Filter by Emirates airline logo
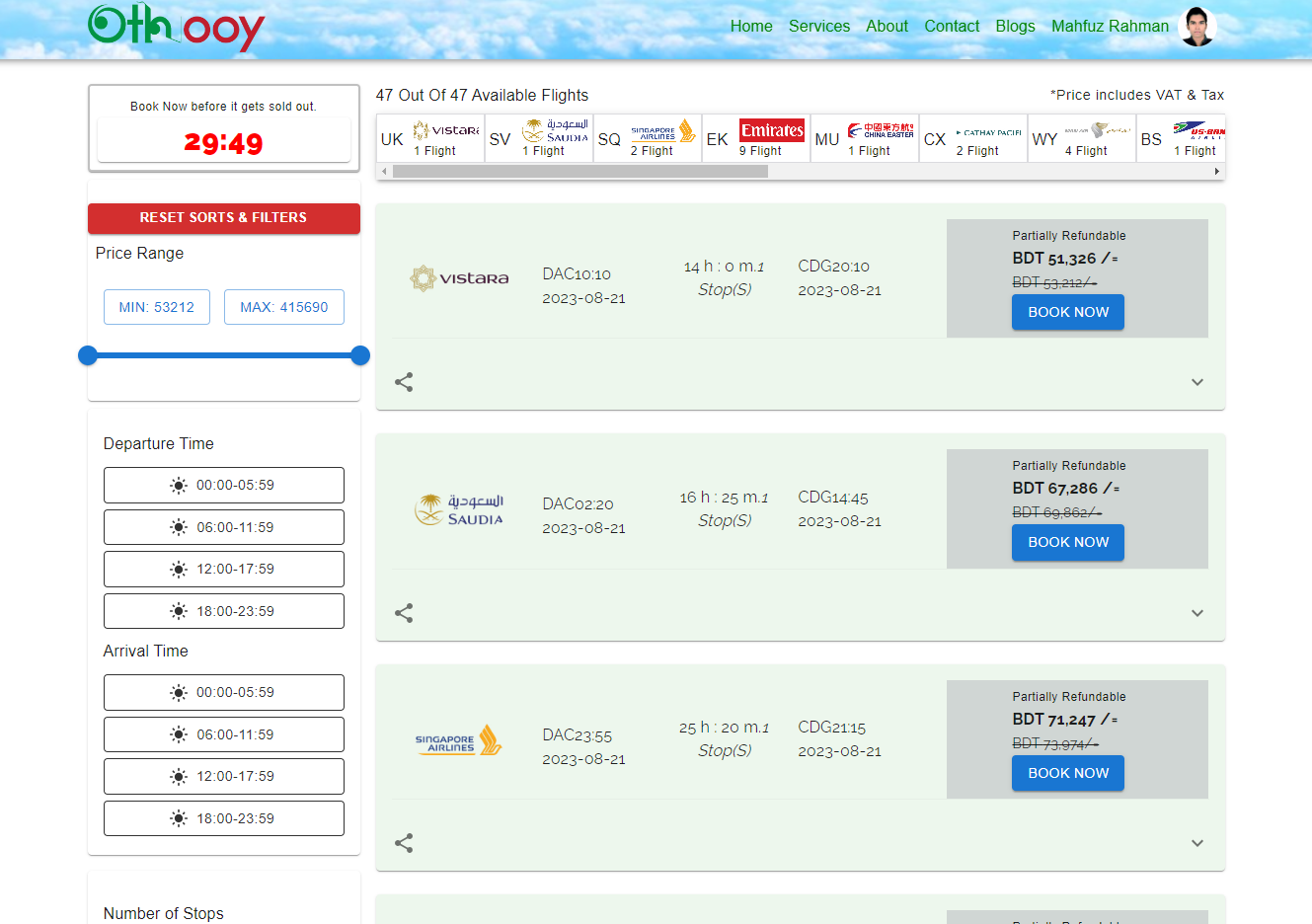 (x=771, y=130)
